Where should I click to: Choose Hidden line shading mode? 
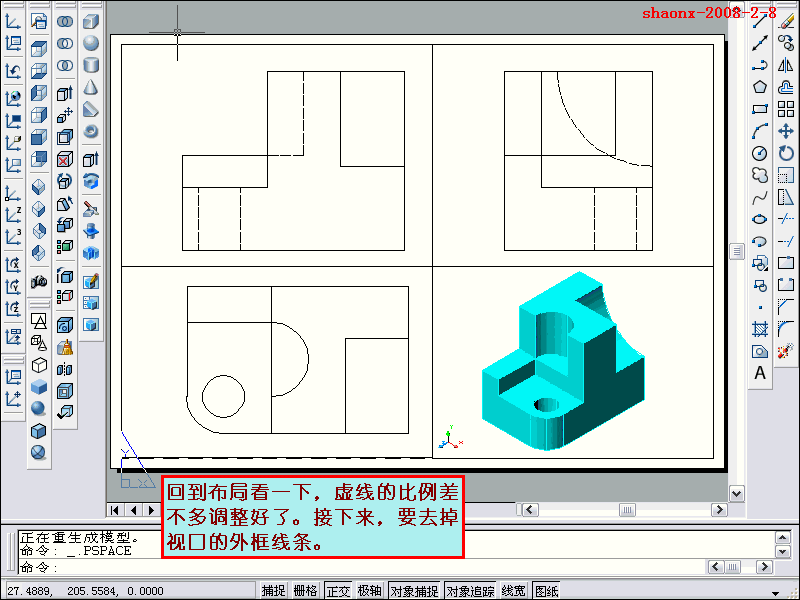point(39,365)
